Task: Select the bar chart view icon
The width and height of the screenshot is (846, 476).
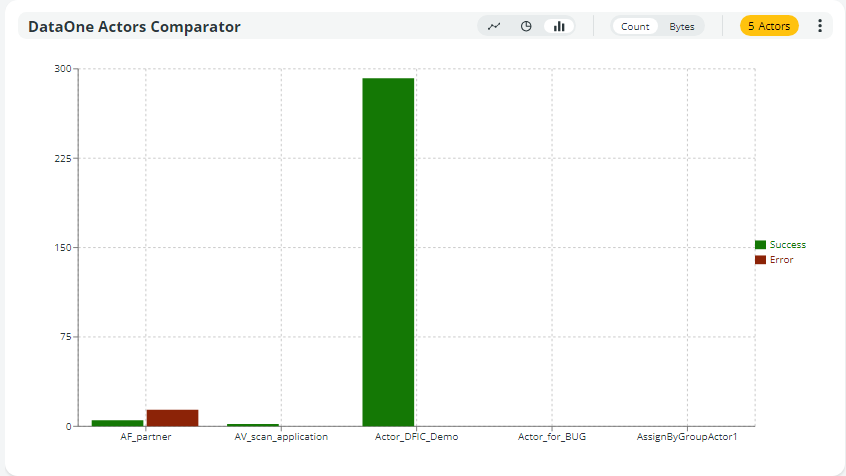Action: 559,26
